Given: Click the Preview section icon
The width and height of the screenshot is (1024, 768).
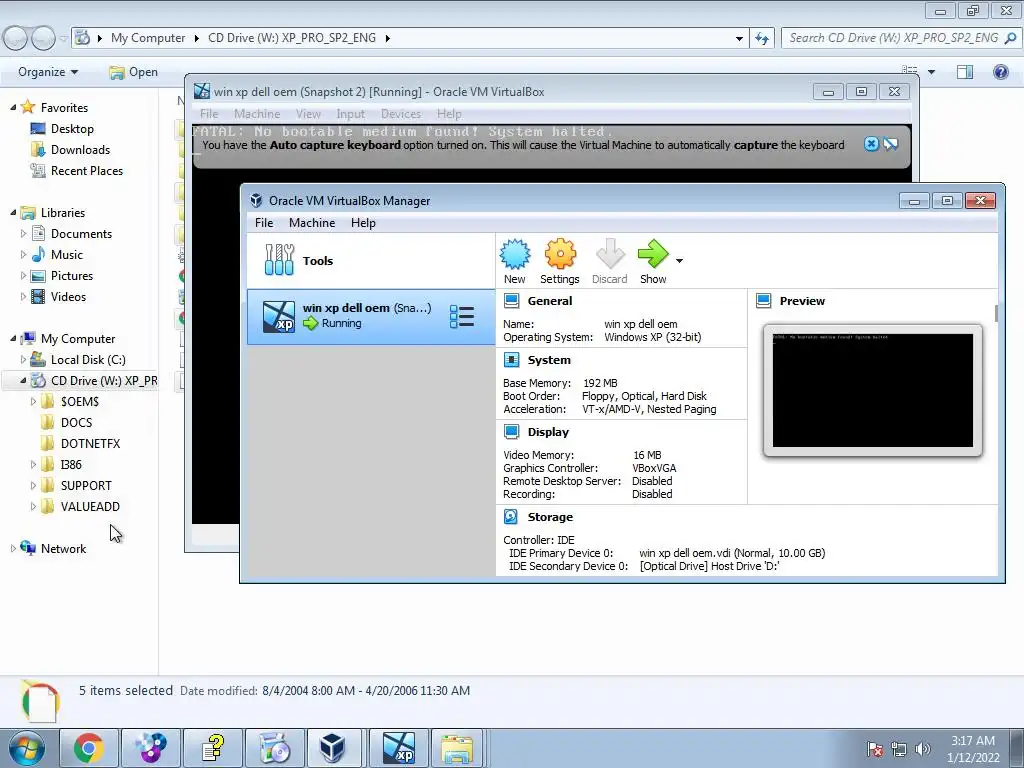Looking at the screenshot, I should (x=763, y=301).
